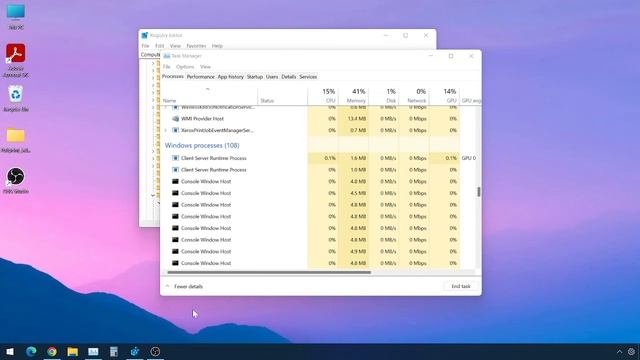Sort by GPU column showing 14%
Screen dimensions: 640x360
[x=444, y=96]
